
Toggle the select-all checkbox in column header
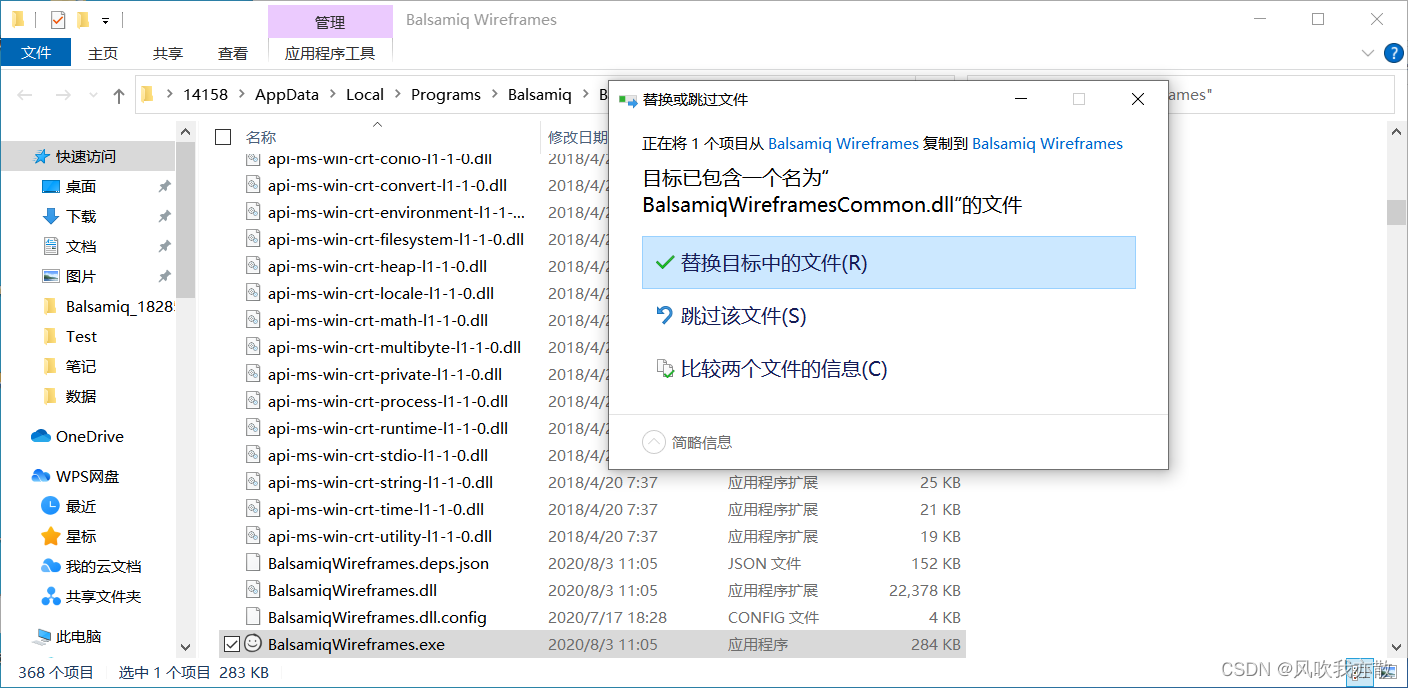(223, 137)
